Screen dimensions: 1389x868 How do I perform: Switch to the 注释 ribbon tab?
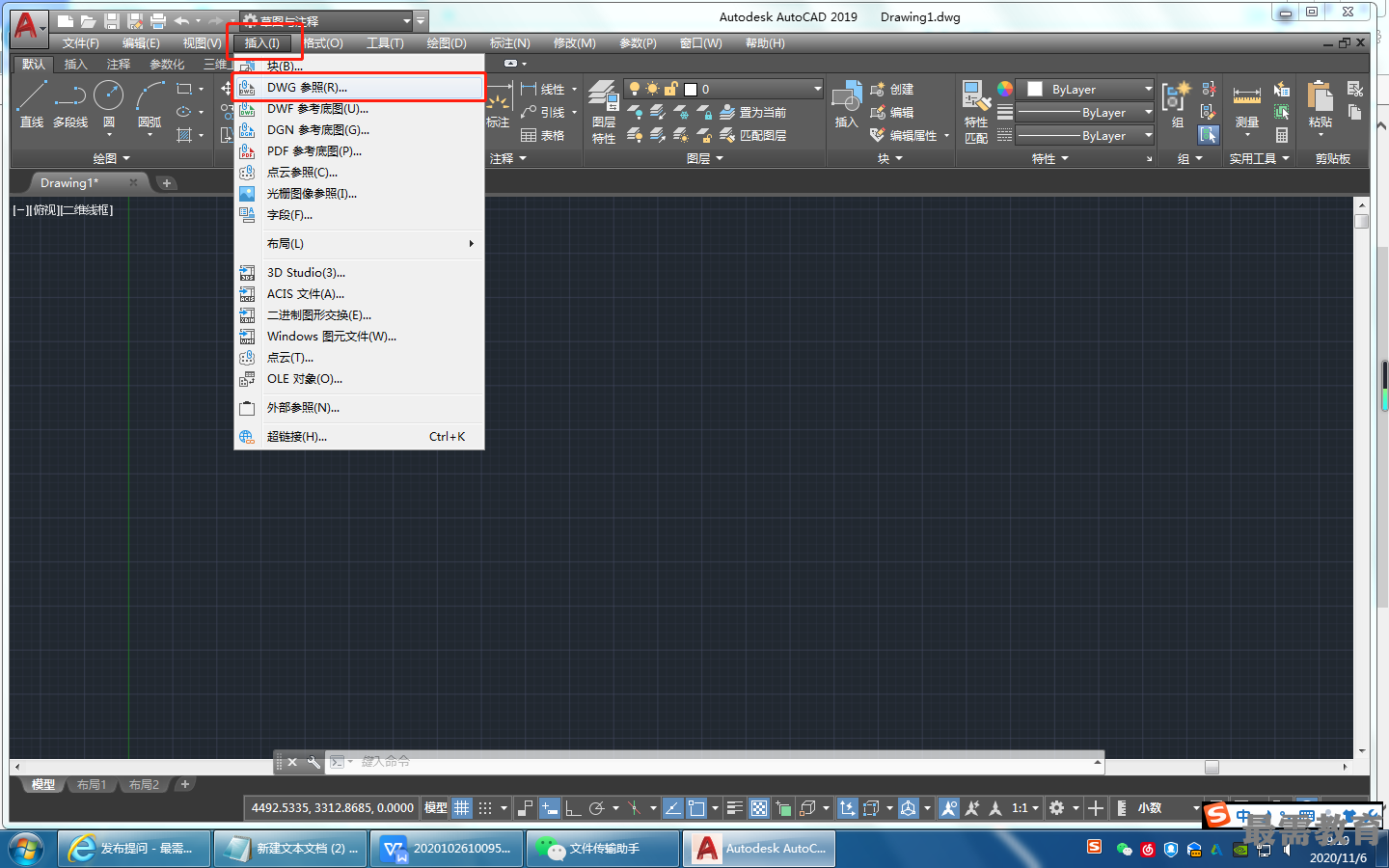pos(119,65)
